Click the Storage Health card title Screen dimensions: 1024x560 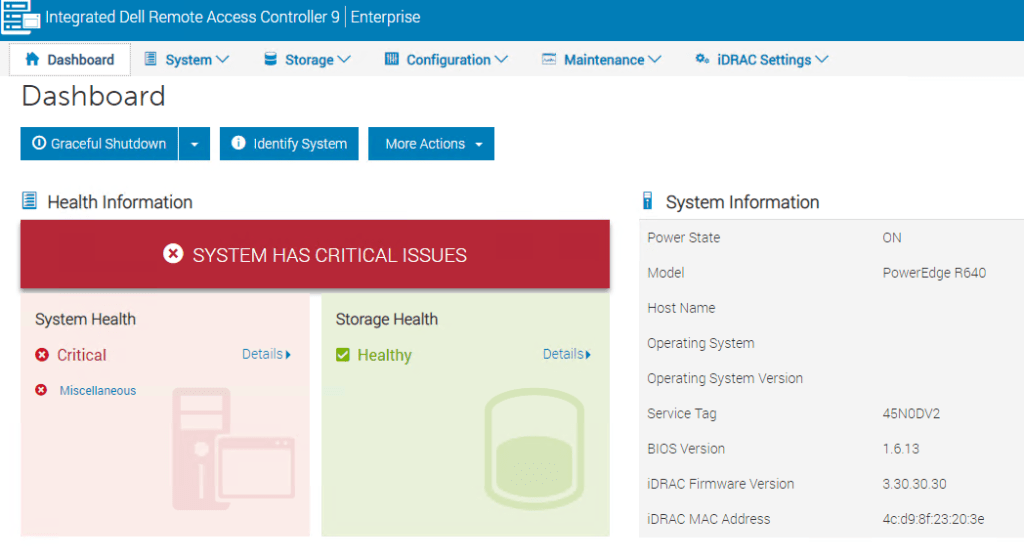(x=387, y=319)
